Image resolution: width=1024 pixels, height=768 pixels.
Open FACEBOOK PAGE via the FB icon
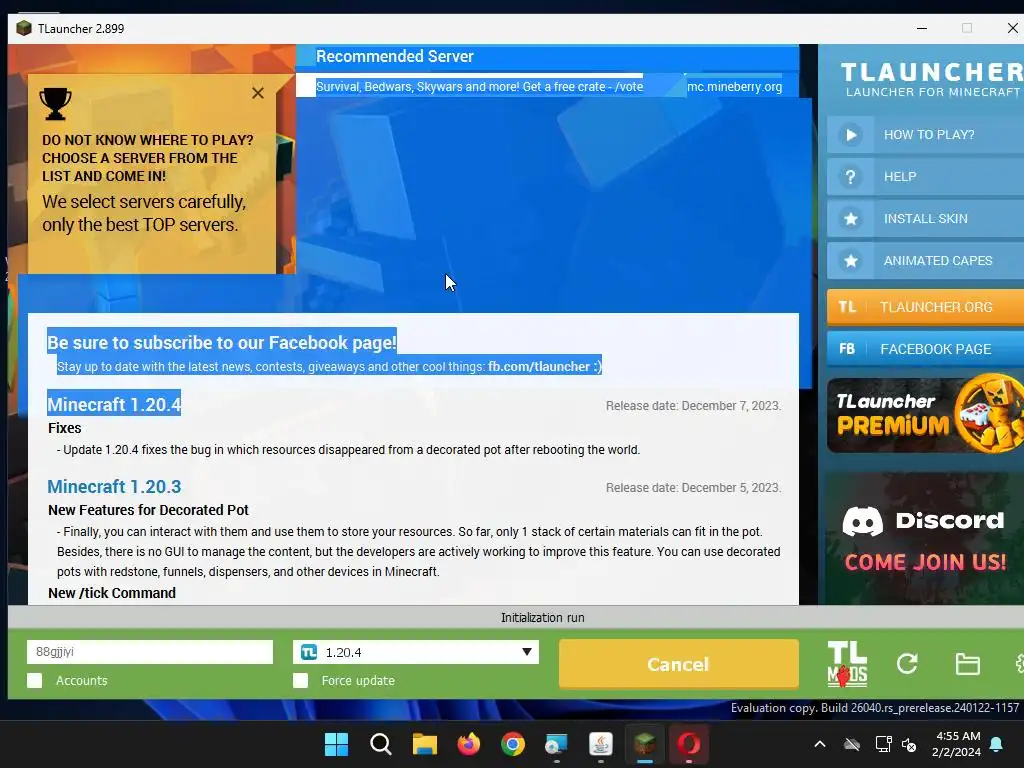click(x=847, y=349)
